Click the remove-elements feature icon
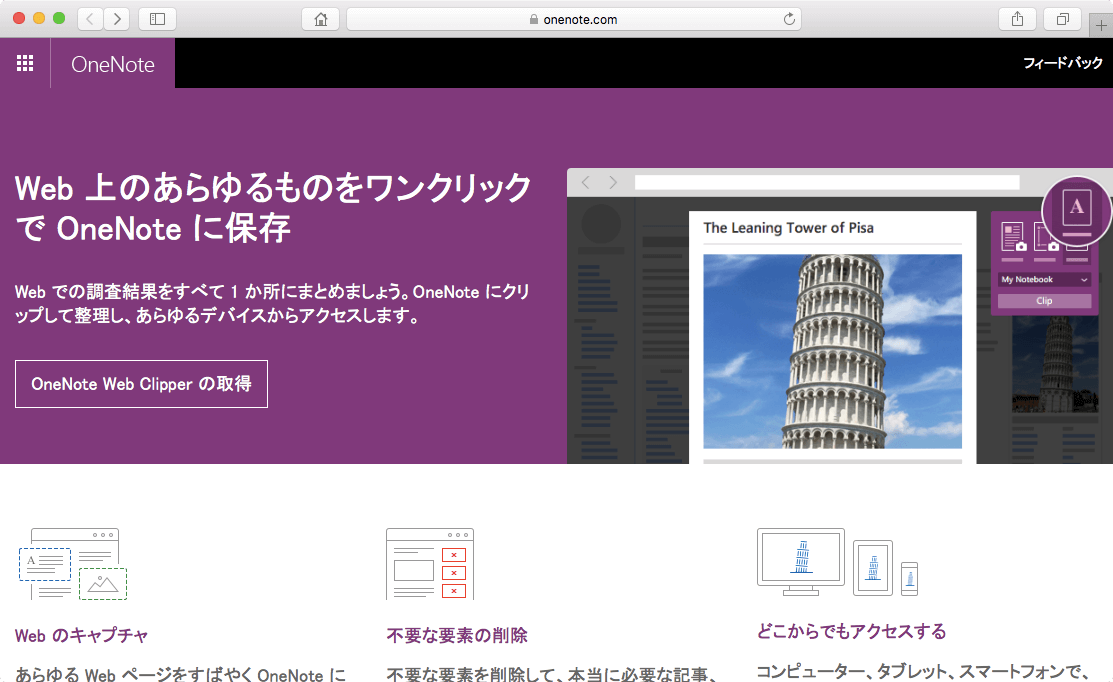1113x682 pixels. [429, 564]
